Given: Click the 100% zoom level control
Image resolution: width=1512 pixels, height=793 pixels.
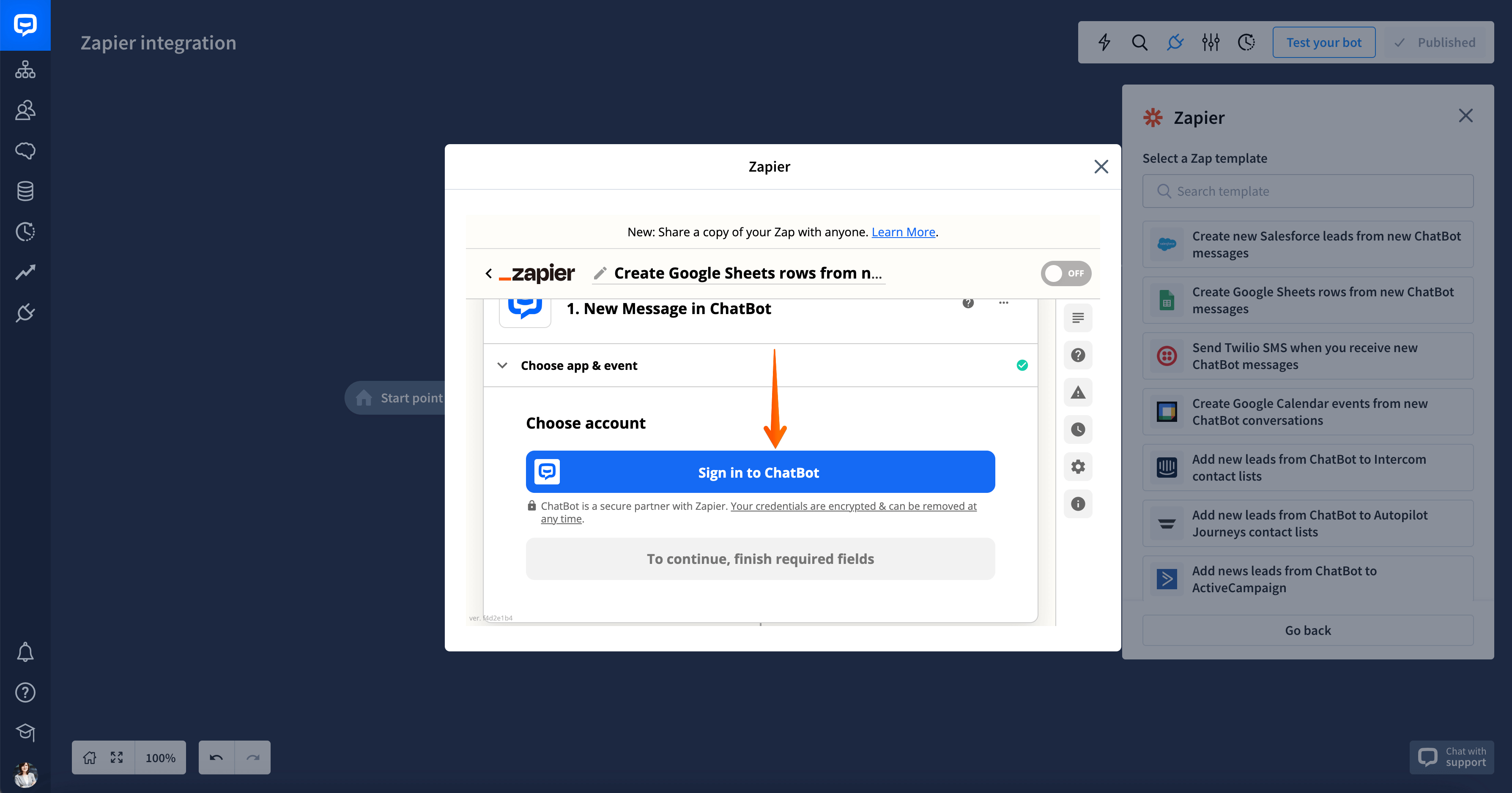Looking at the screenshot, I should 160,758.
